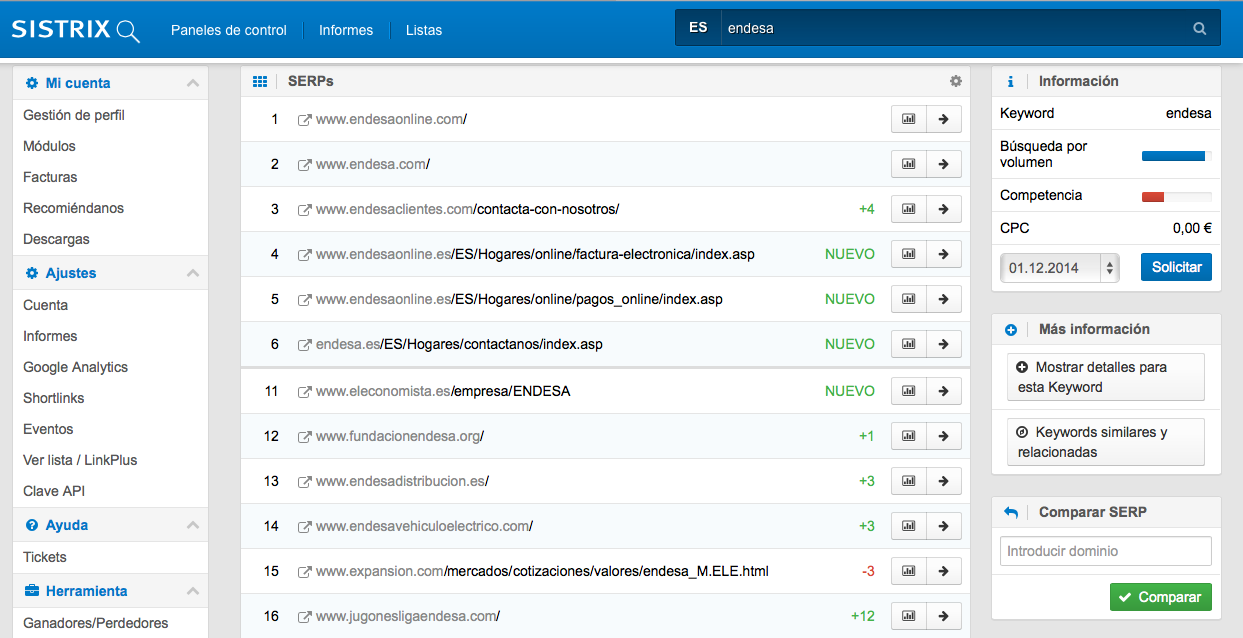This screenshot has height=638, width=1243.
Task: Collapse the Ajustes sidebar section
Action: coord(193,273)
